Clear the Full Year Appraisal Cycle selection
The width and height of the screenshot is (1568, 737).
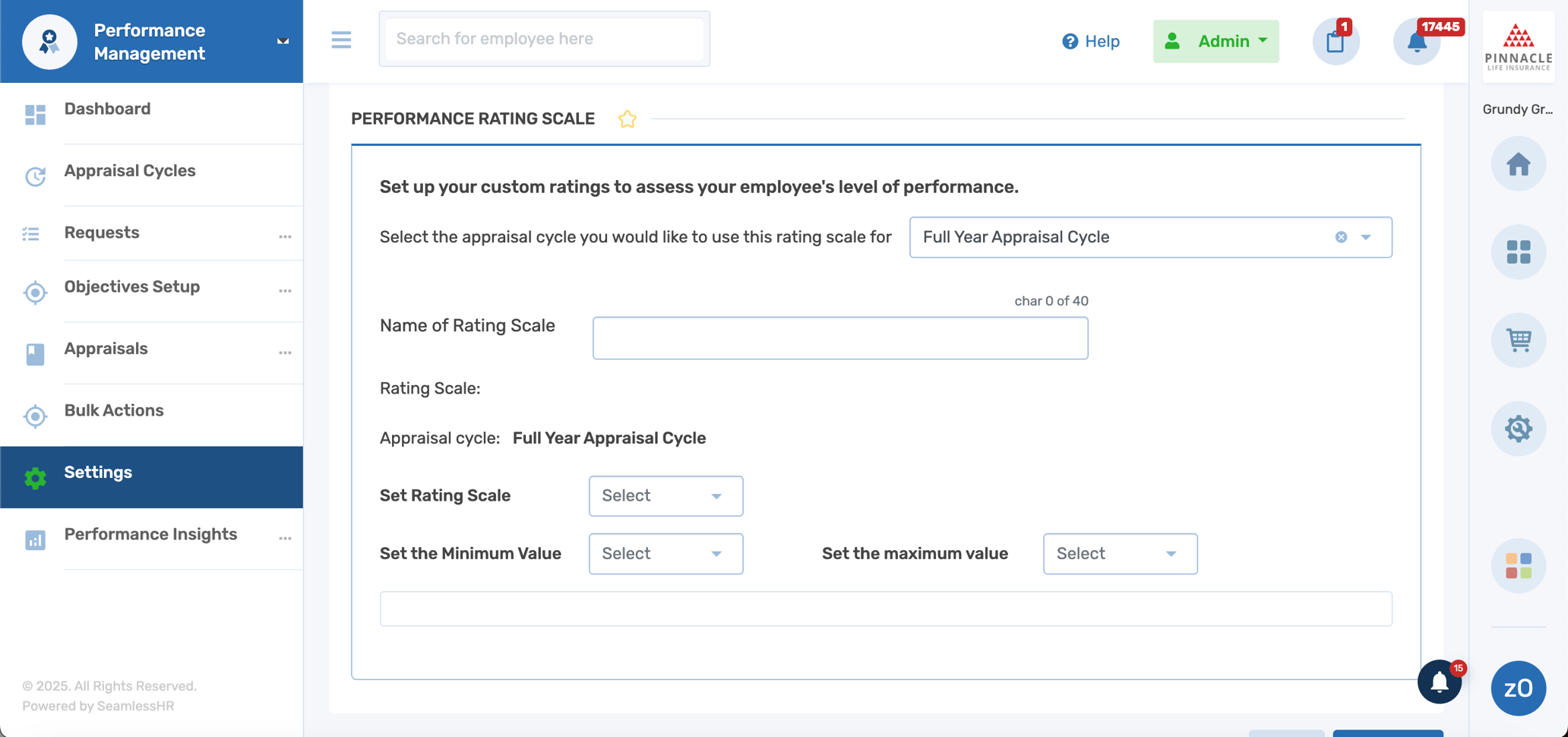pyautogui.click(x=1341, y=237)
